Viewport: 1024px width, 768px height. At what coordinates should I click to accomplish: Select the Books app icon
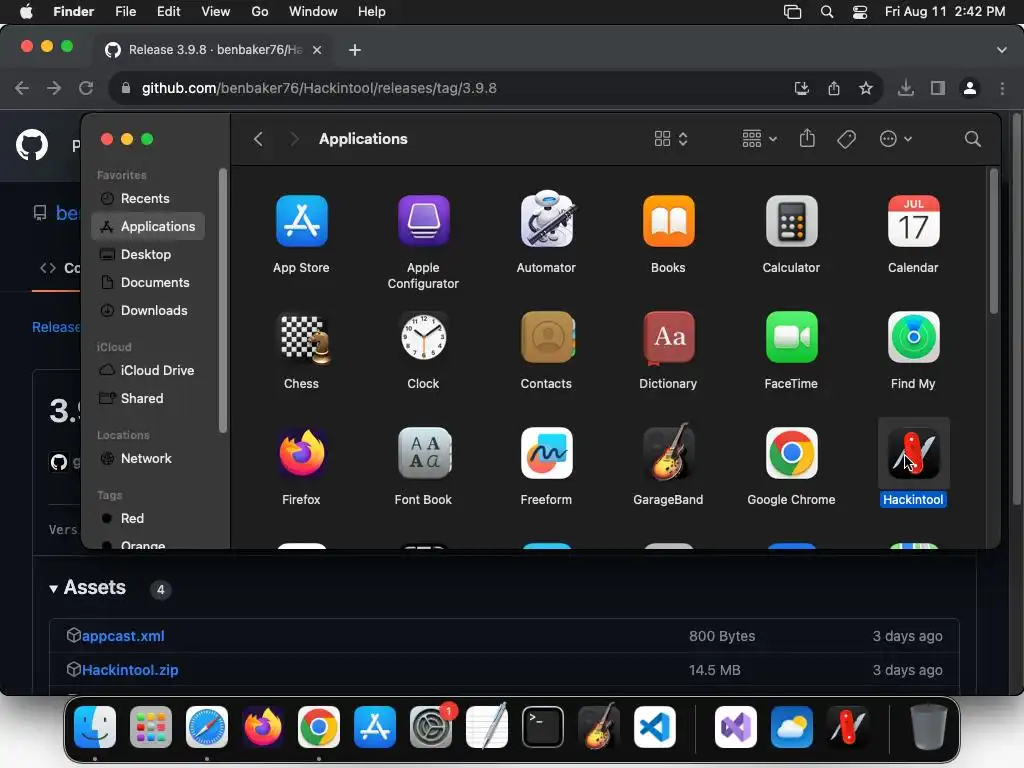[668, 221]
